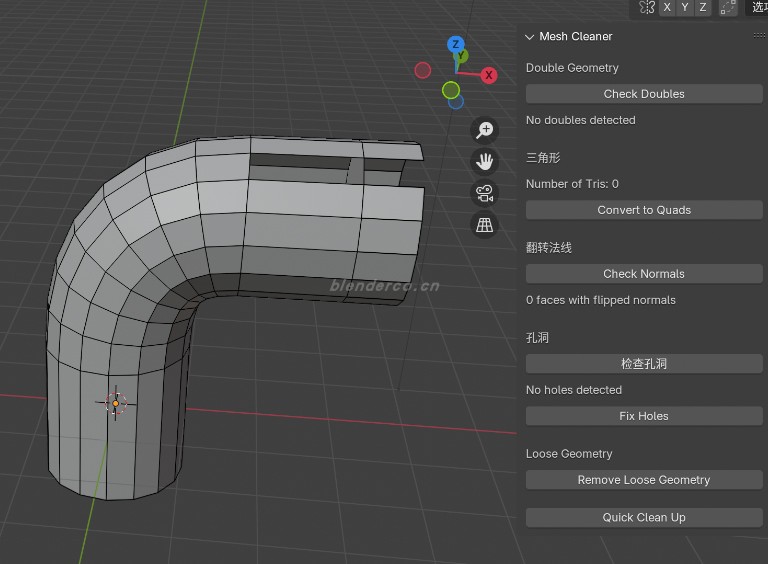The height and width of the screenshot is (564, 768).
Task: Switch perspective/orthographic grid icon
Action: (484, 225)
